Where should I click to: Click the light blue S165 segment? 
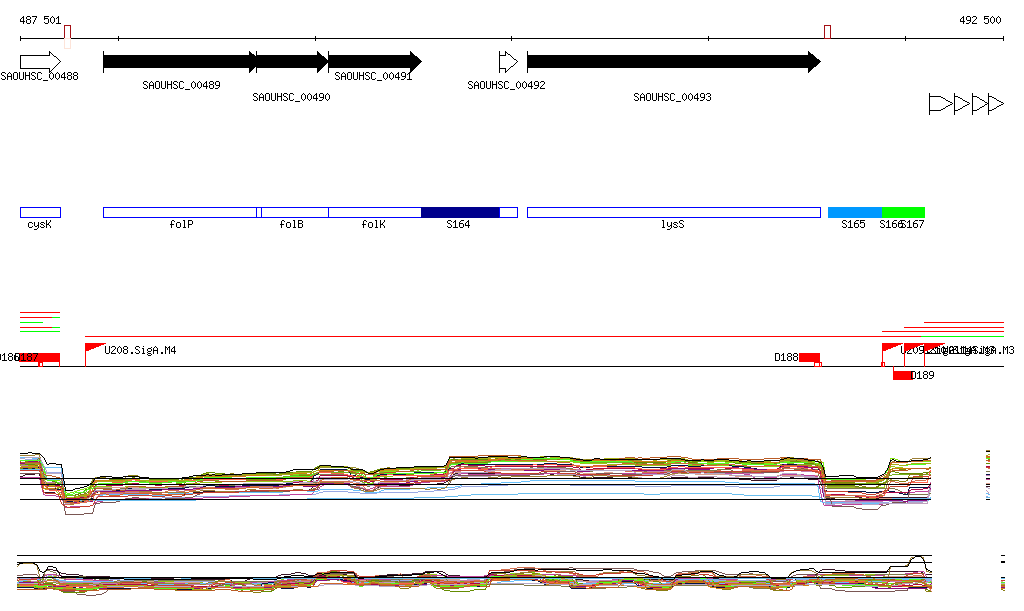point(854,212)
